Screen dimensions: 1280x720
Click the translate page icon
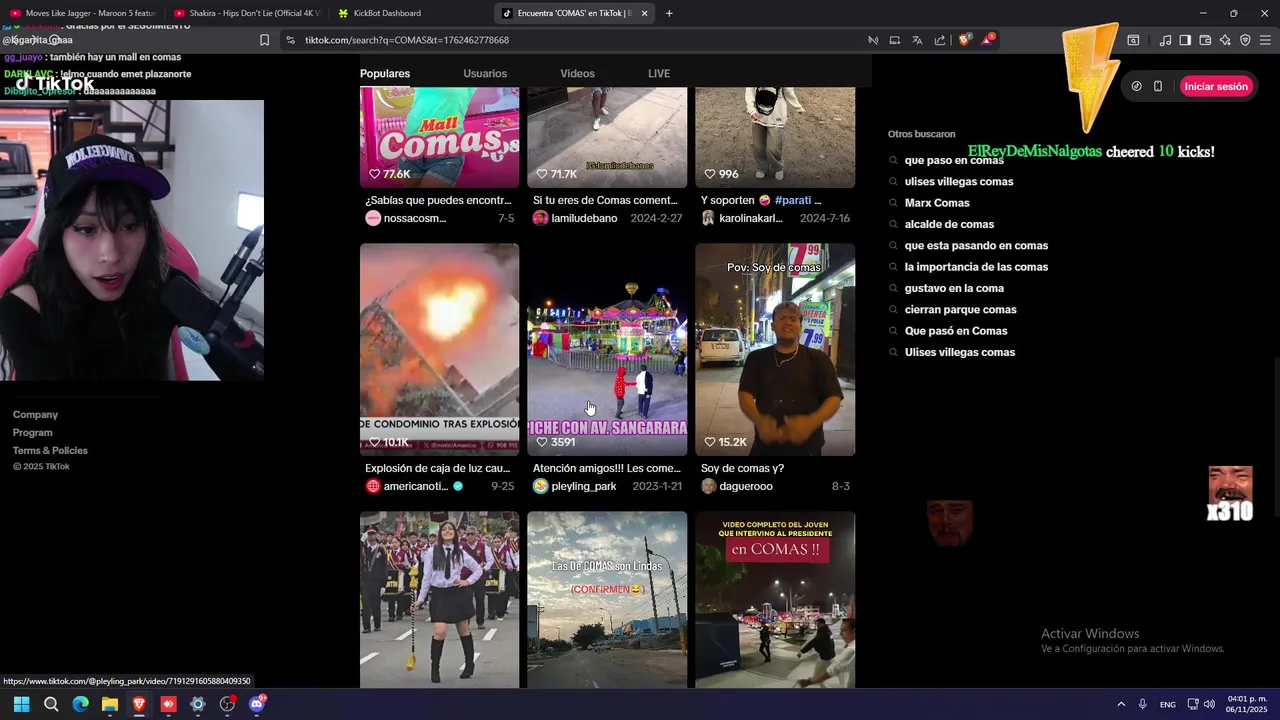pyautogui.click(x=917, y=40)
